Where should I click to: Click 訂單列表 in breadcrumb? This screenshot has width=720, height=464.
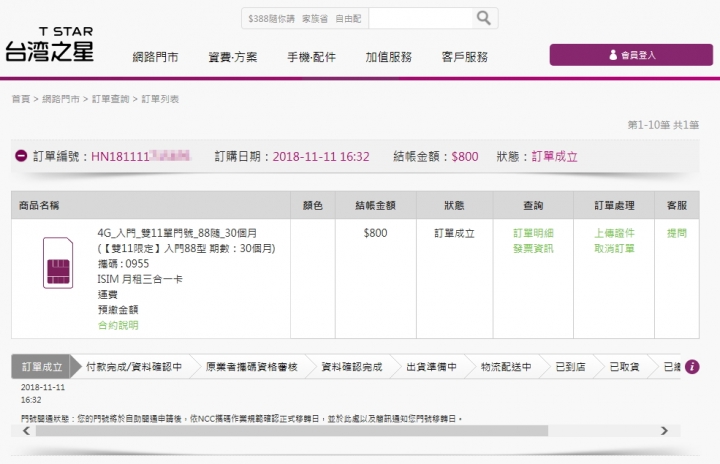tap(160, 99)
